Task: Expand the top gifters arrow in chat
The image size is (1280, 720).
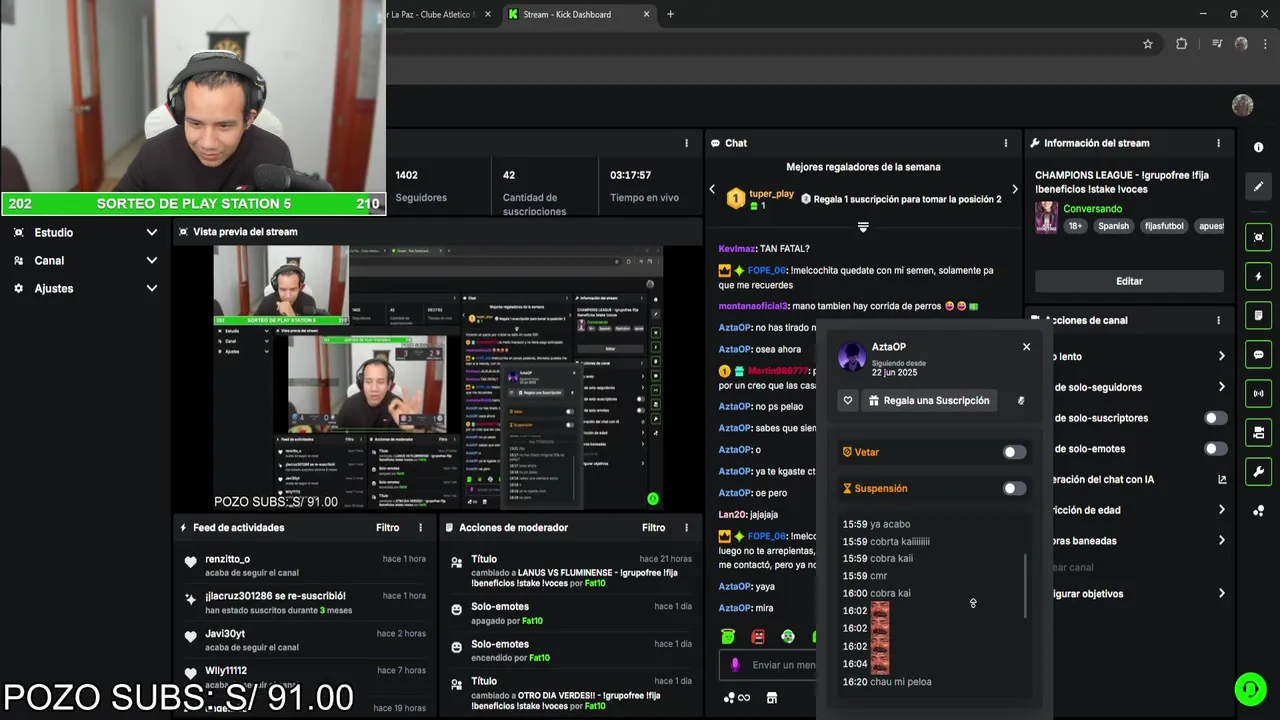Action: tap(863, 228)
